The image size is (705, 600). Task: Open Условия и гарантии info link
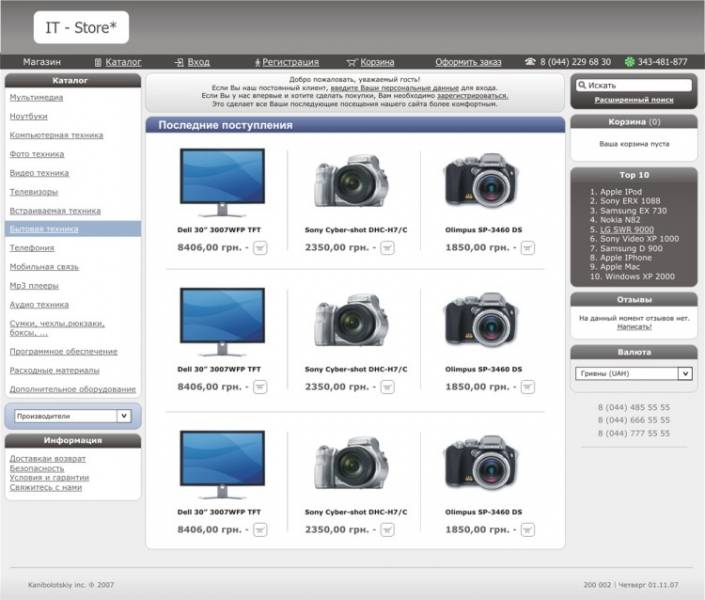(49, 478)
